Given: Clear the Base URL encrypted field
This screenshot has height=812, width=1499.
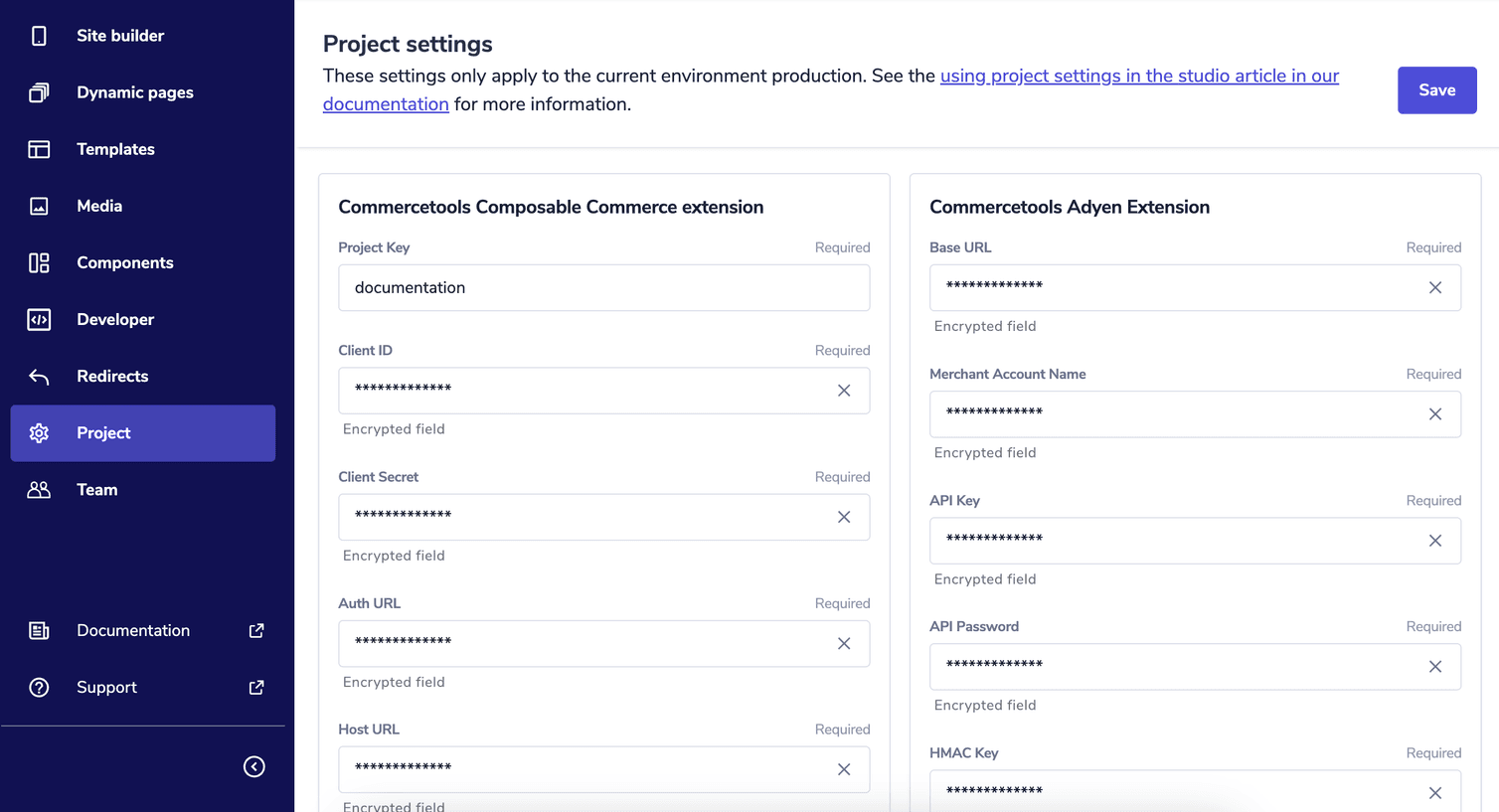Looking at the screenshot, I should (x=1435, y=287).
